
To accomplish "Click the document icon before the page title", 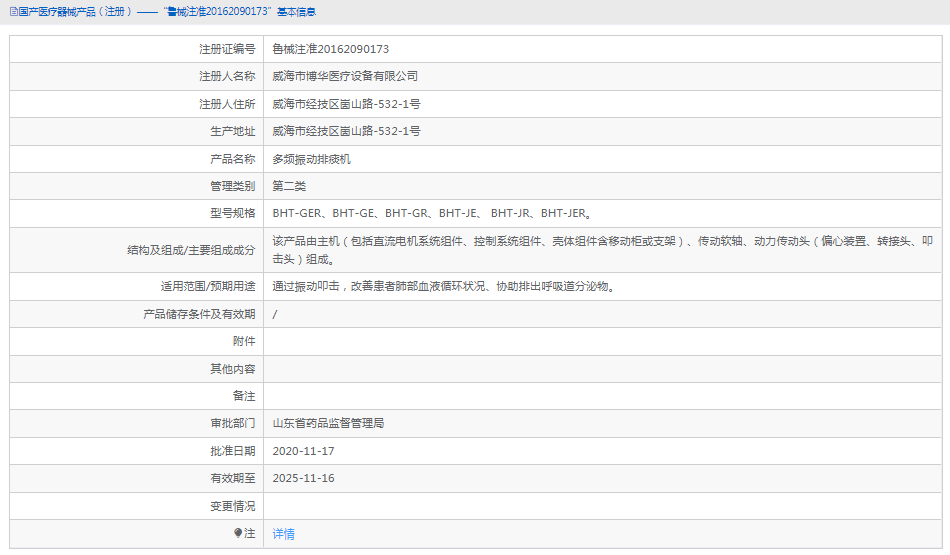I will [x=14, y=11].
